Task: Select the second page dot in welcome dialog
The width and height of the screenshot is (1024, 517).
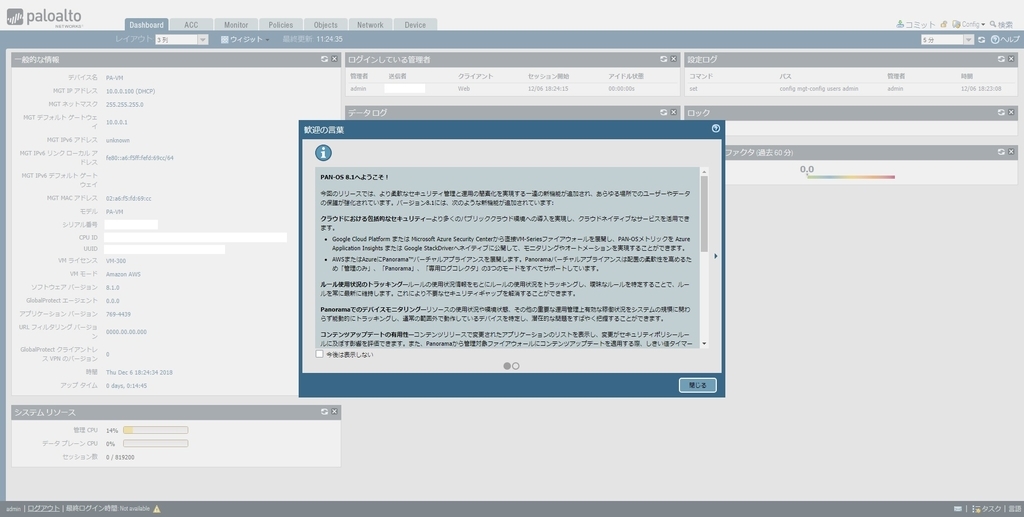Action: coord(516,366)
